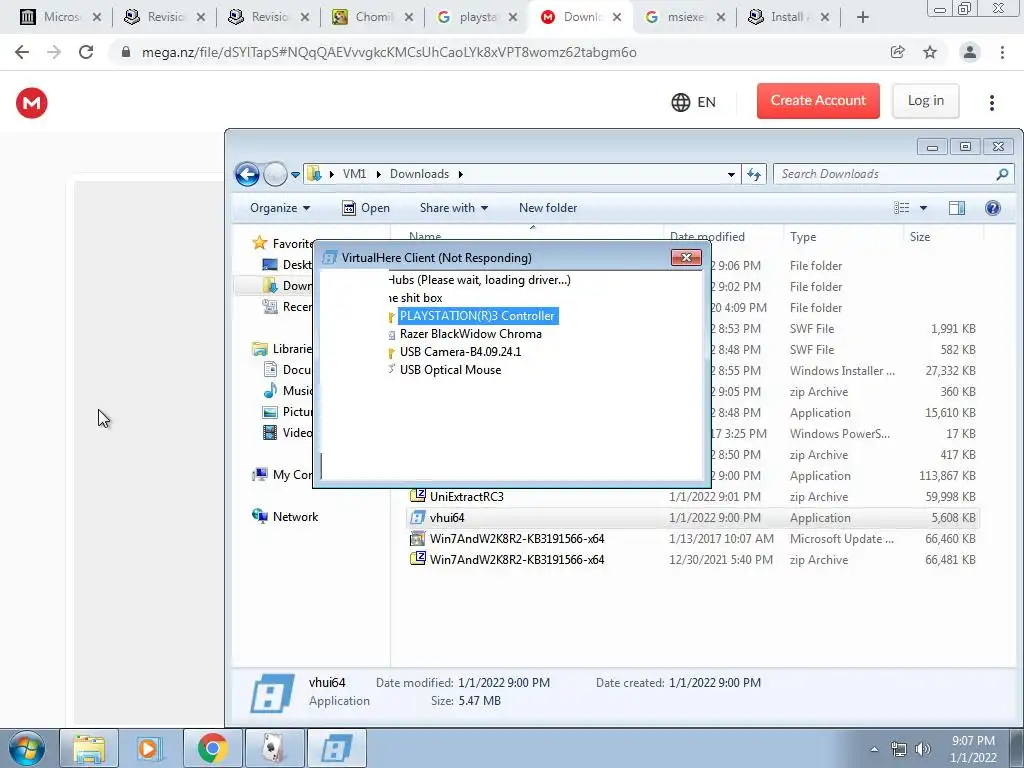Select PLAYSTATION(R)3 Controller in VirtualHere
1024x768 pixels.
click(x=477, y=315)
